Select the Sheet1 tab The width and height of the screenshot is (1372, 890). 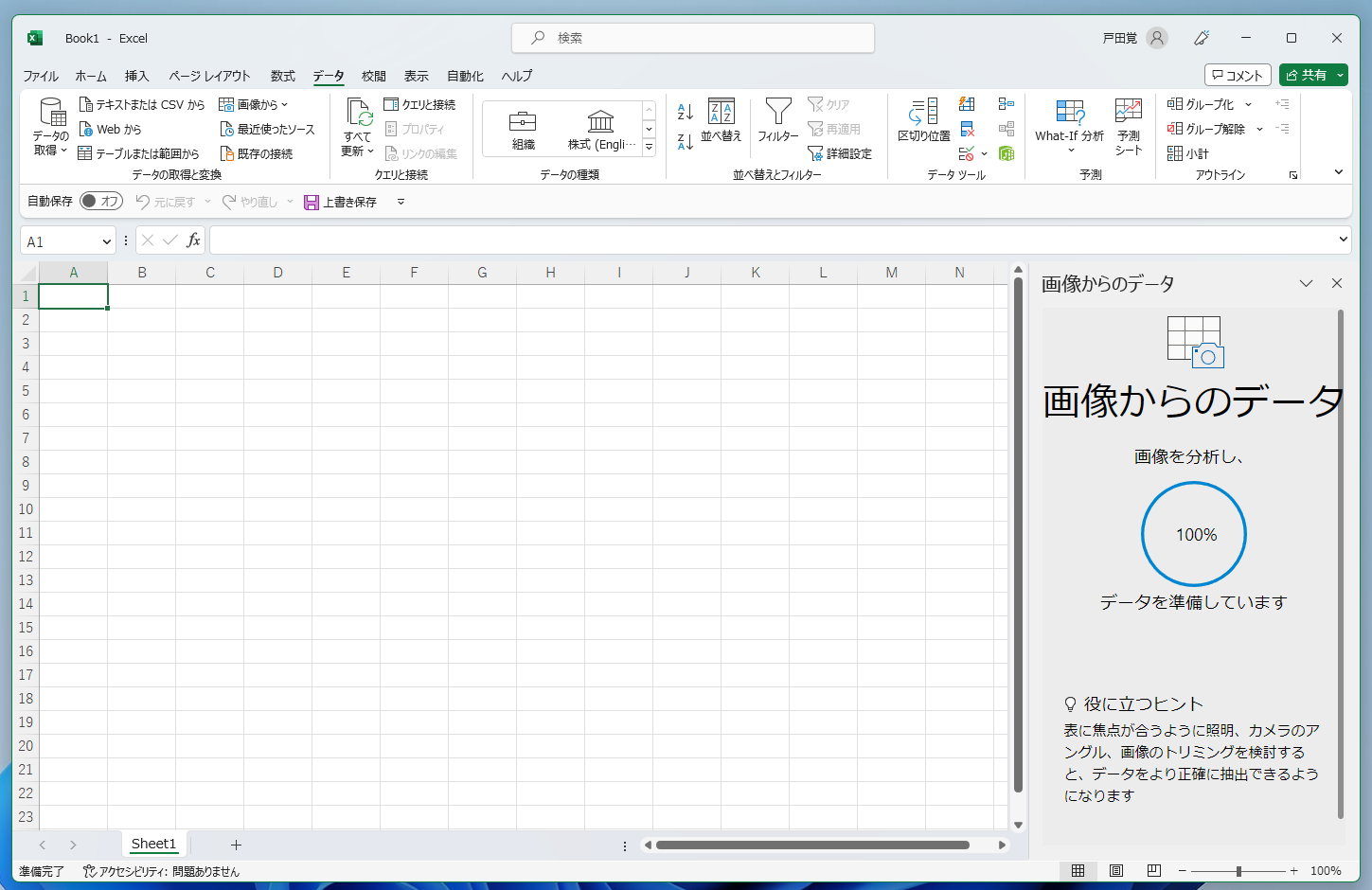tap(153, 844)
